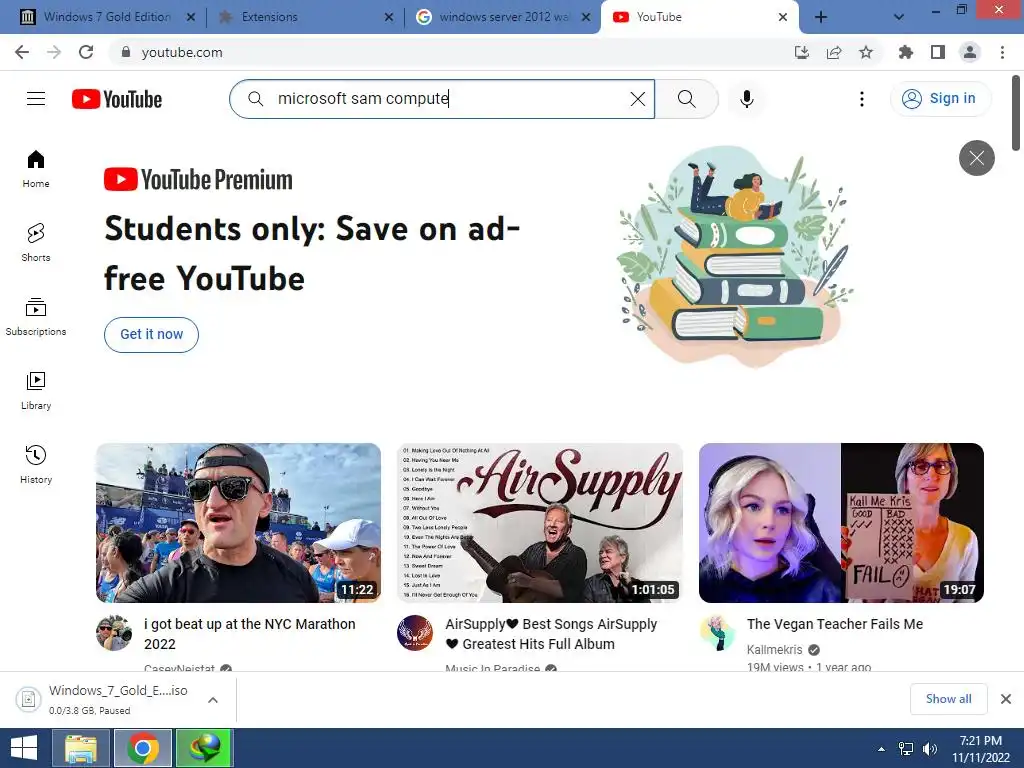Click title 'i got beat up at the NYC Marathon 2022'
The height and width of the screenshot is (768, 1024).
(249, 633)
